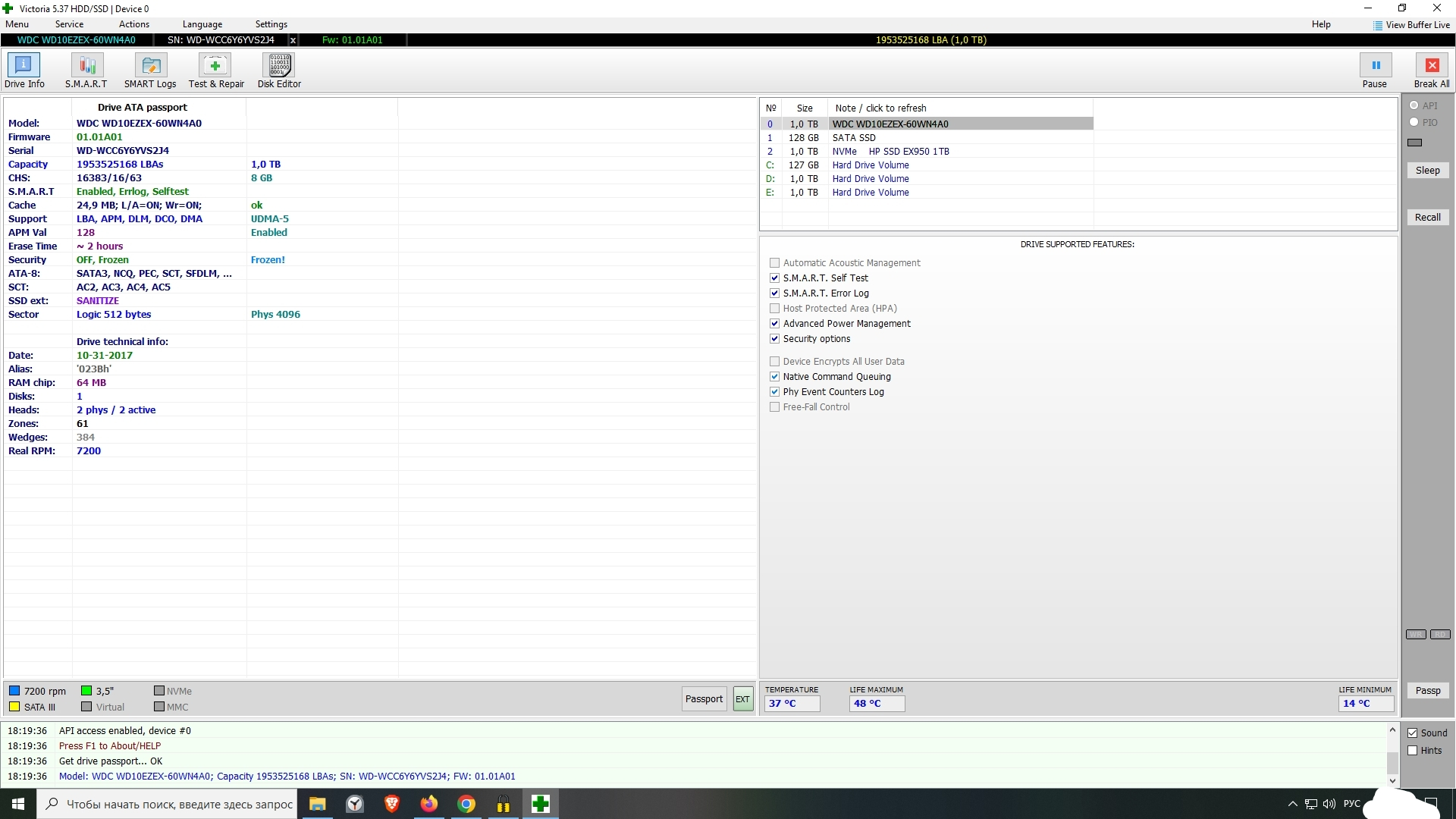Click the Pause toolbar button
This screenshot has height=819, width=1456.
pos(1375,71)
